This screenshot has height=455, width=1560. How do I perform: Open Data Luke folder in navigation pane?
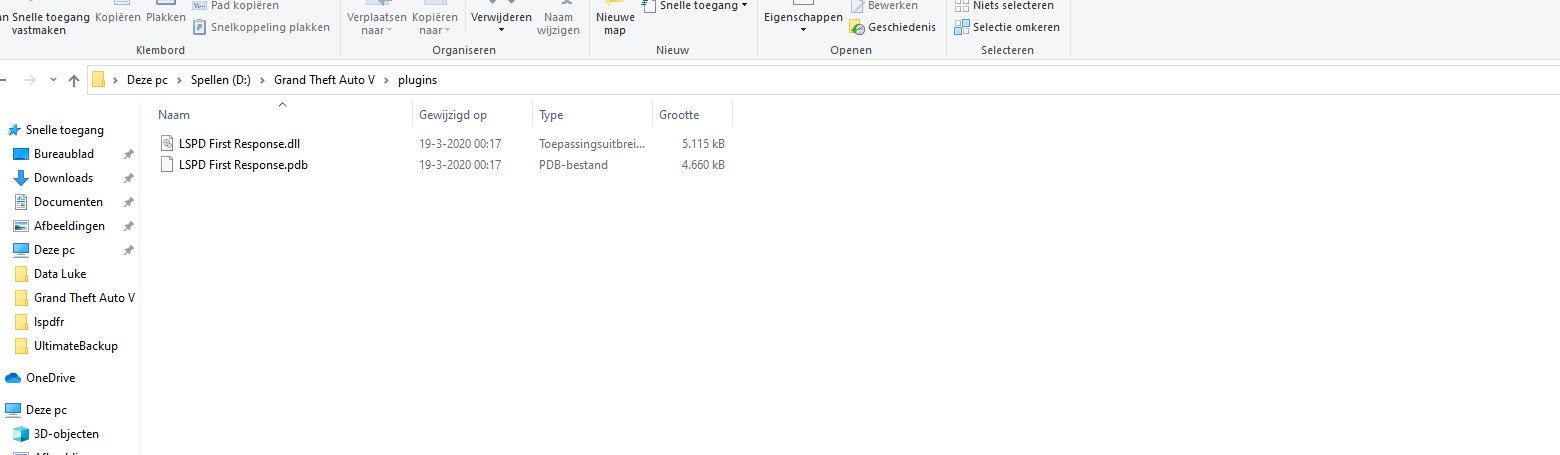(60, 274)
